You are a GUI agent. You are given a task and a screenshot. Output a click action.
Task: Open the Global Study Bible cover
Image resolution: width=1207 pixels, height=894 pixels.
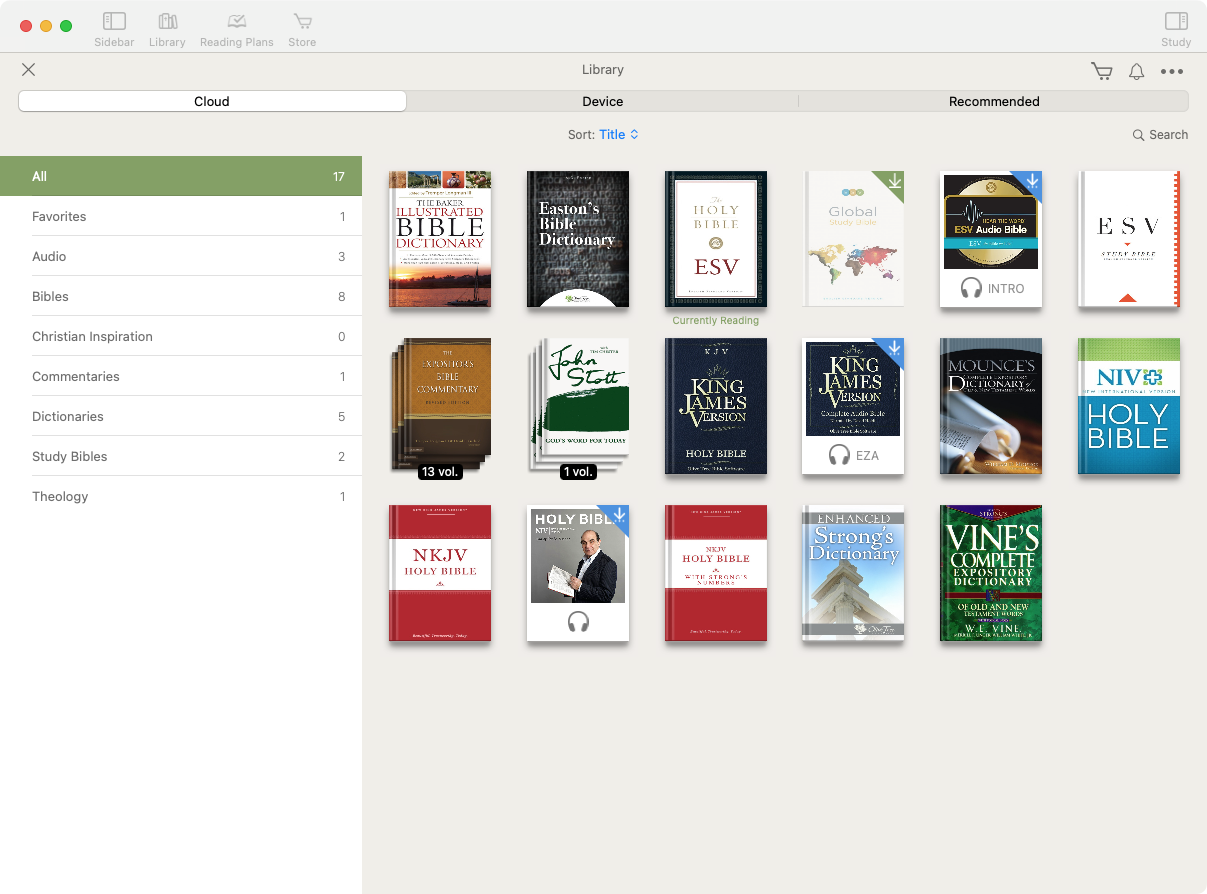853,239
